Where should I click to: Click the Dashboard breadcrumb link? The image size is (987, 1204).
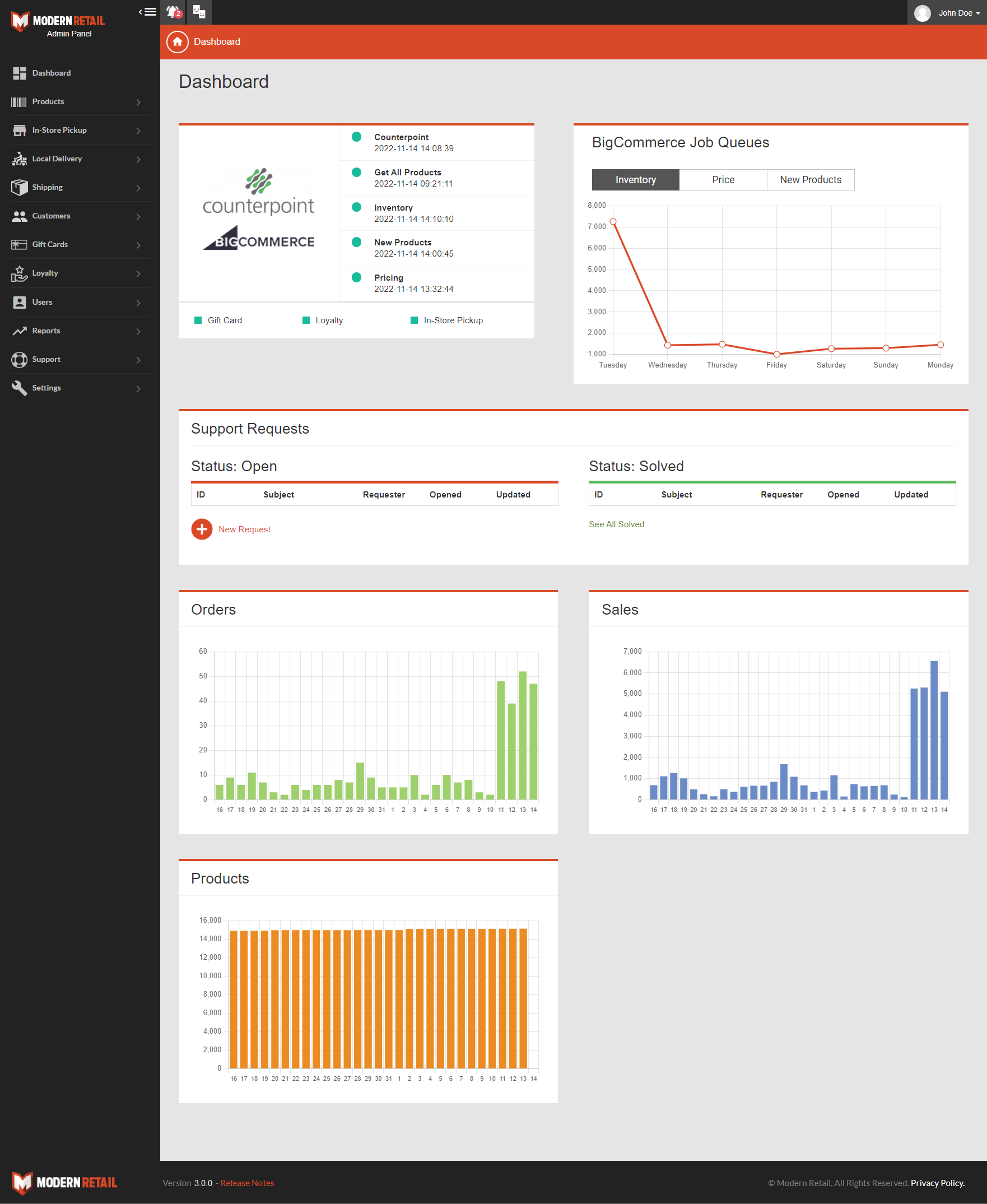click(x=217, y=41)
